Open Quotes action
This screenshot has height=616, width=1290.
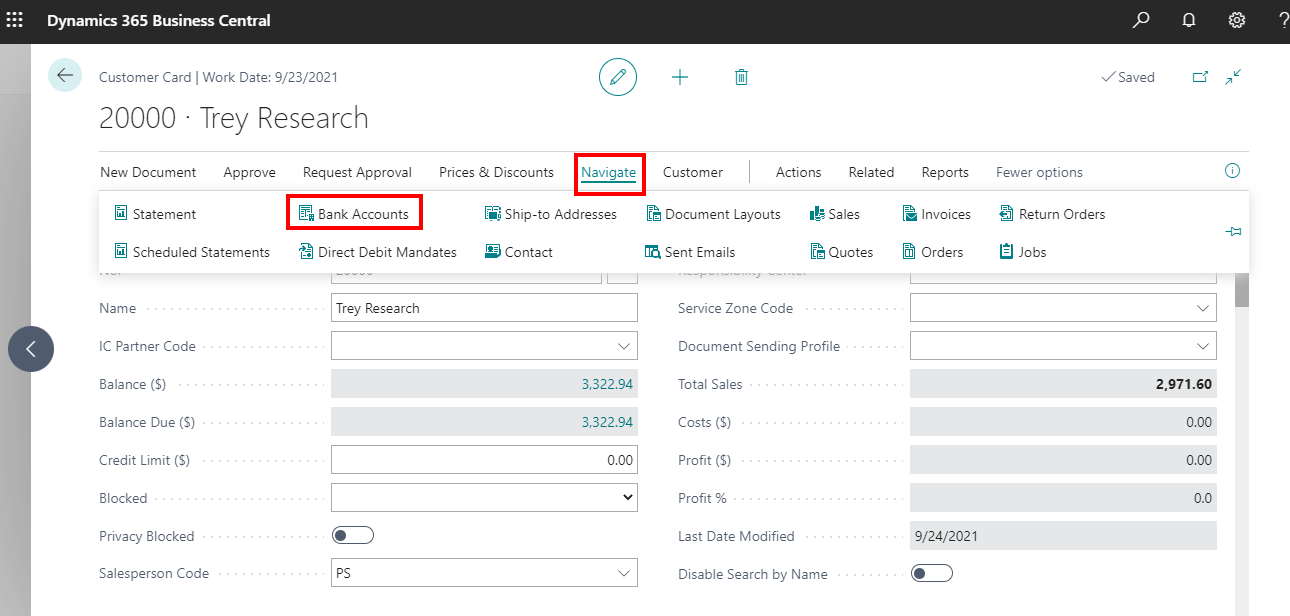(x=841, y=252)
